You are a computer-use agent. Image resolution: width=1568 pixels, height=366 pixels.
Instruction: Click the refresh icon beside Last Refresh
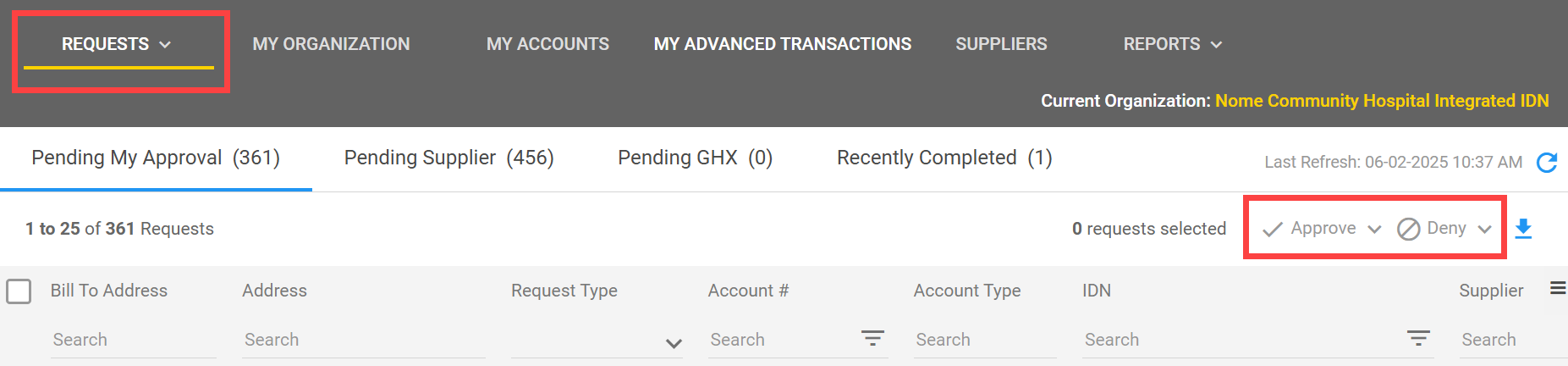1546,163
